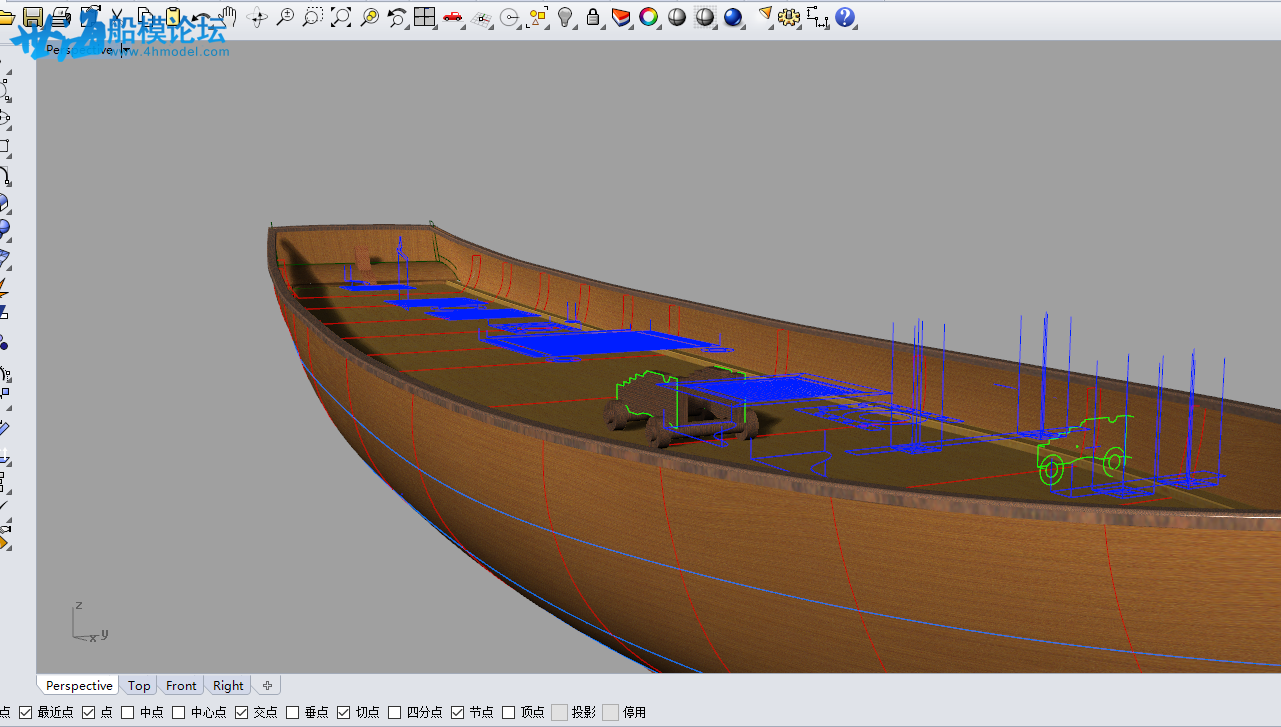
Task: Select the Rotate view tool
Action: point(257,17)
